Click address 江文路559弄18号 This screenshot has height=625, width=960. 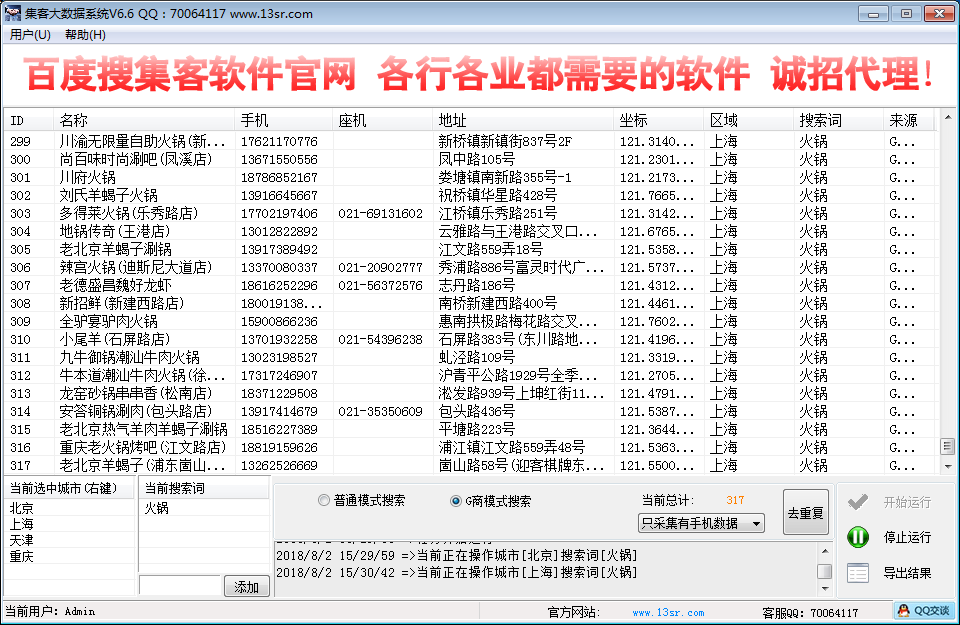tap(490, 250)
